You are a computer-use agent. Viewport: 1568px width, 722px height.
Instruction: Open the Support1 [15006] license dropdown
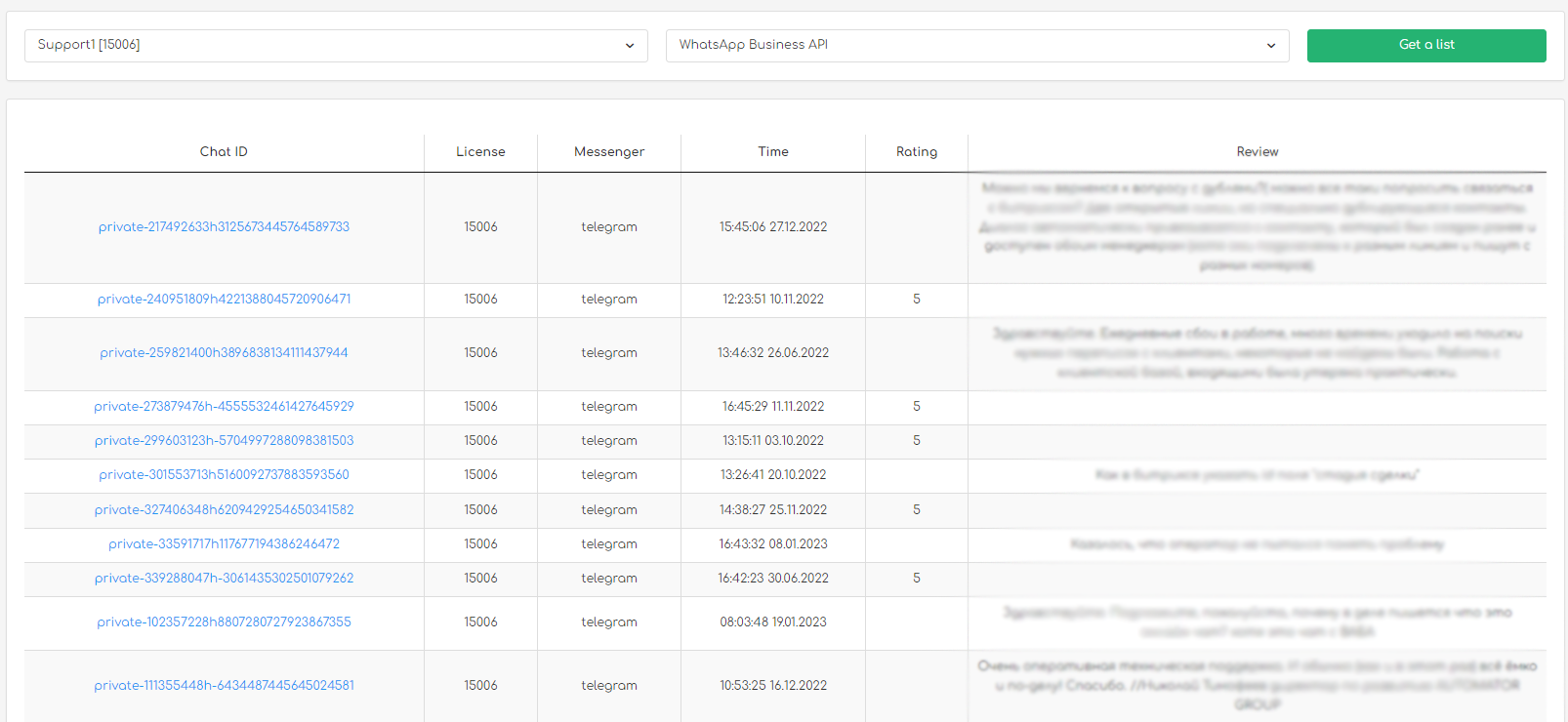335,45
